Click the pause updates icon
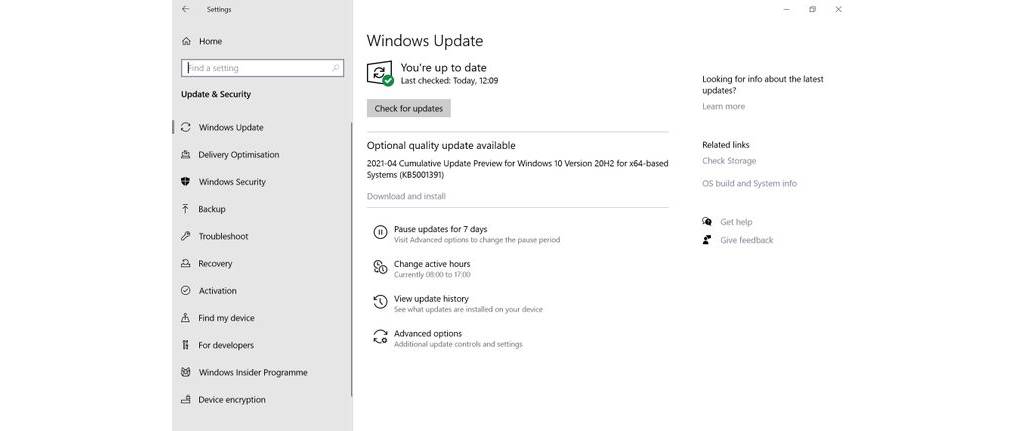Viewport: 1024px width, 431px height. tap(380, 232)
